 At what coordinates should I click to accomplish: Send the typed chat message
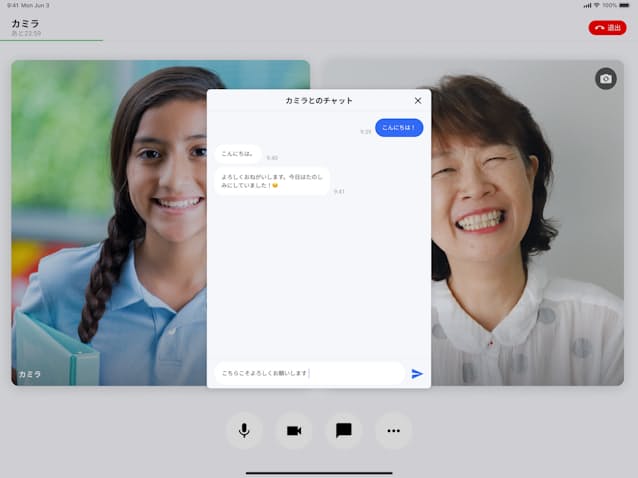coord(417,374)
